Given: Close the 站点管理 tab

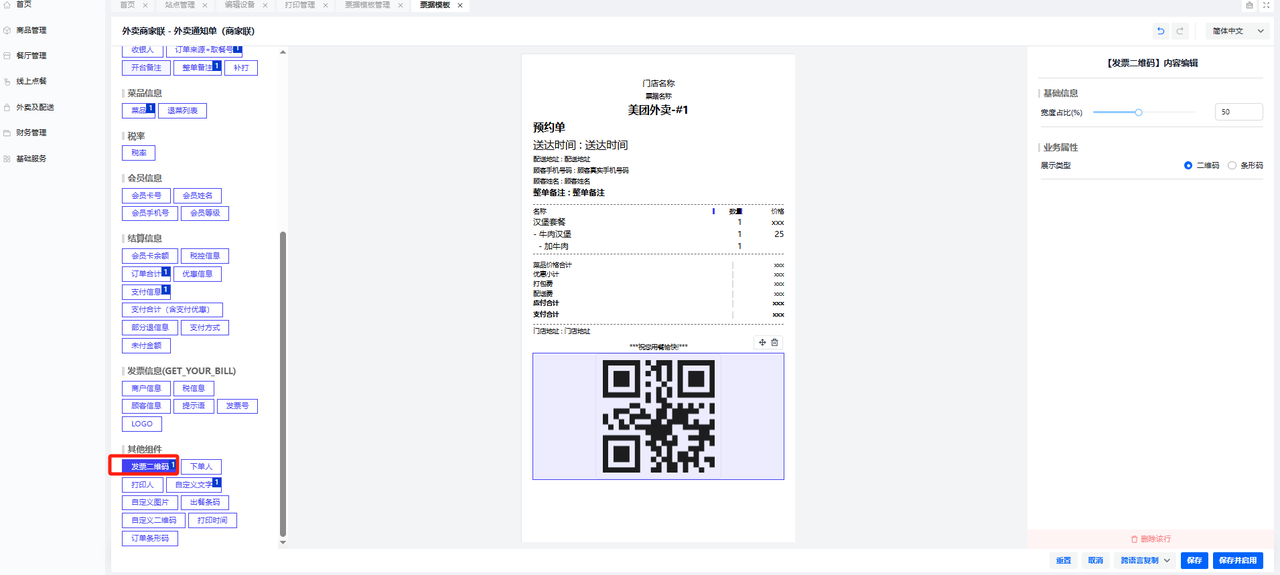Looking at the screenshot, I should pos(205,5).
